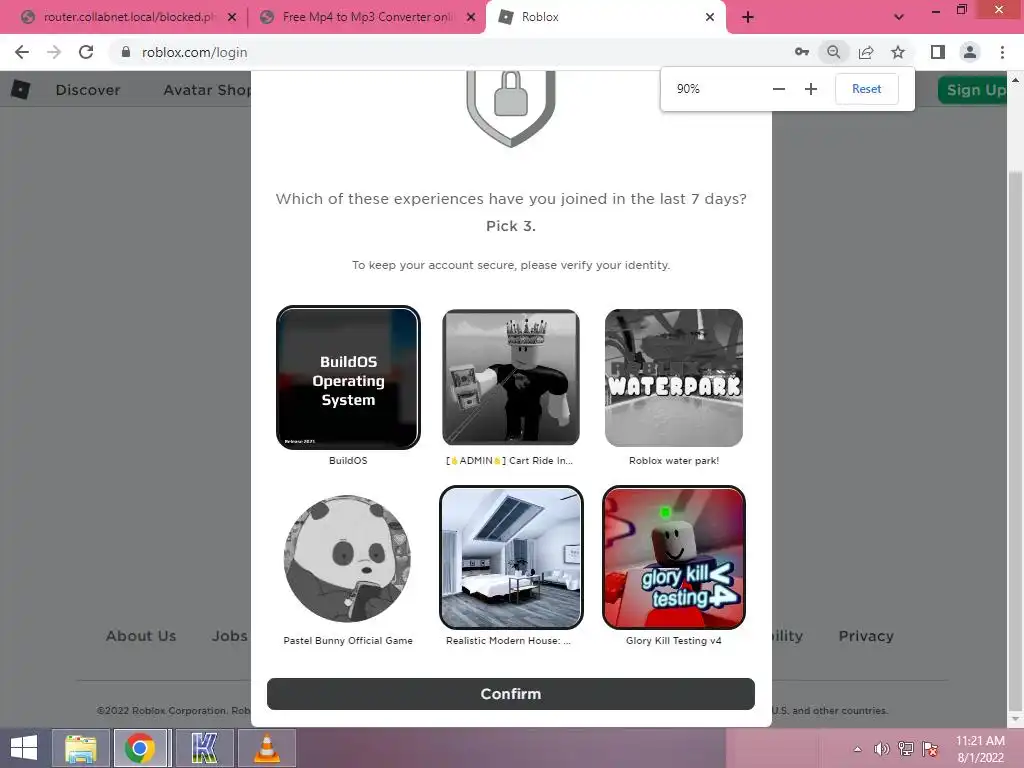
Task: Reset the page zoom level
Action: point(867,89)
